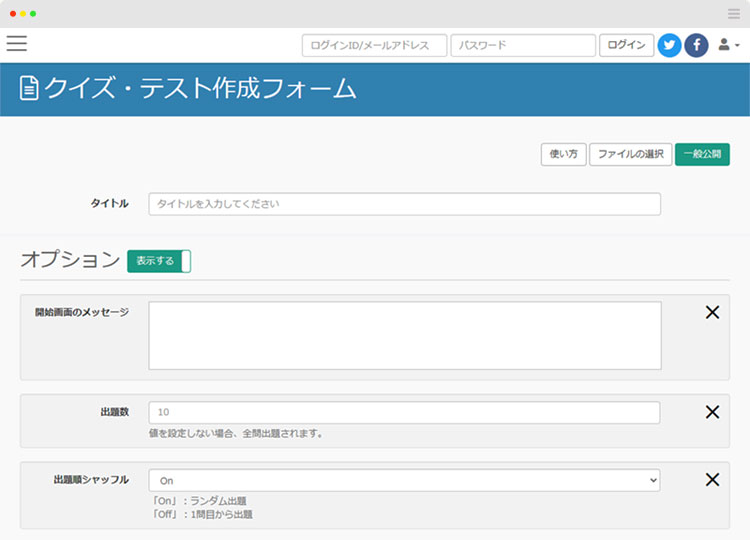Open the 一般公開 visibility button
The image size is (750, 540).
pos(702,154)
